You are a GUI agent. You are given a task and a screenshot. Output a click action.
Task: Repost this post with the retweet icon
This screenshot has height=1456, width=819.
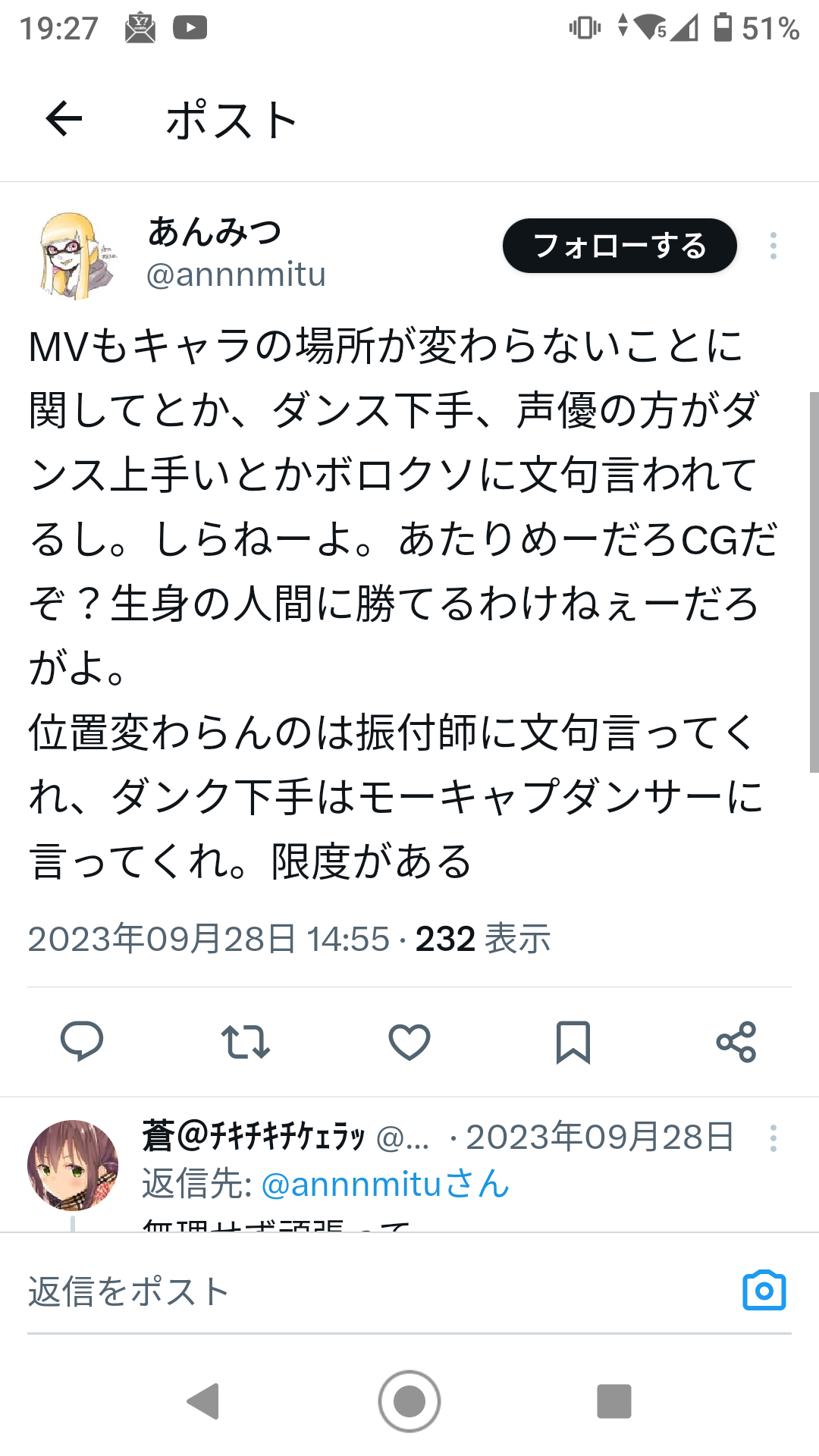[246, 1041]
